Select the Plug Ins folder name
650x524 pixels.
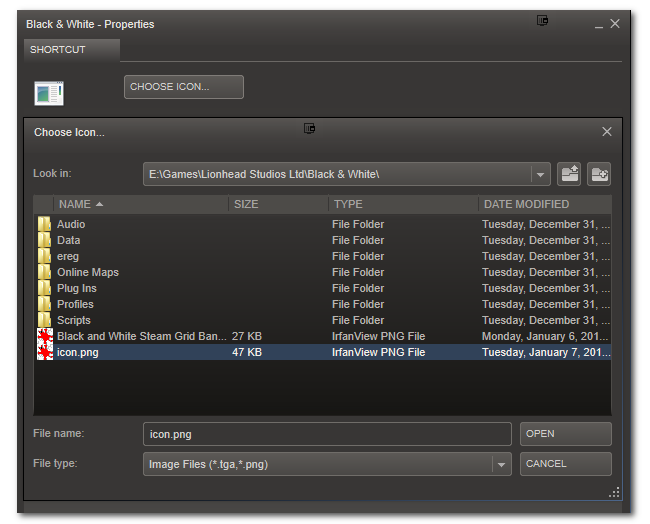click(x=77, y=289)
